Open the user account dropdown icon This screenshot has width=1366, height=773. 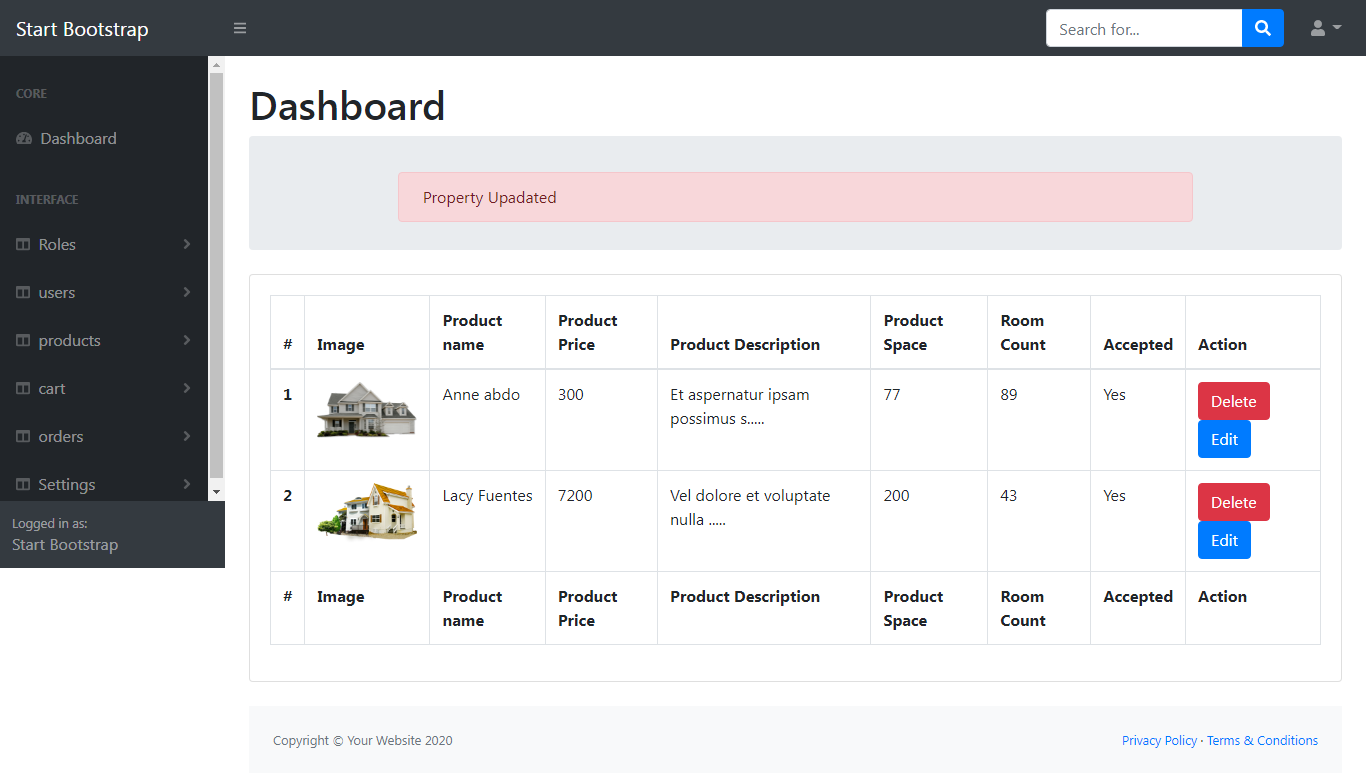pos(1325,28)
